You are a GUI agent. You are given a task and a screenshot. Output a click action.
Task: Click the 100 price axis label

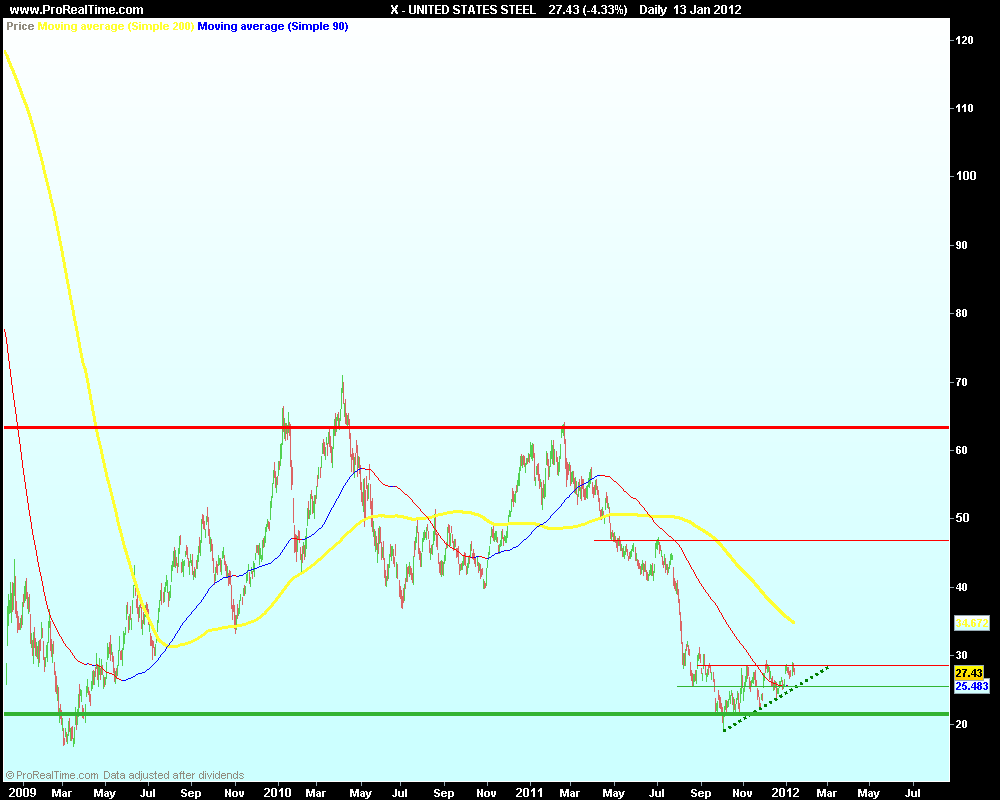[966, 176]
